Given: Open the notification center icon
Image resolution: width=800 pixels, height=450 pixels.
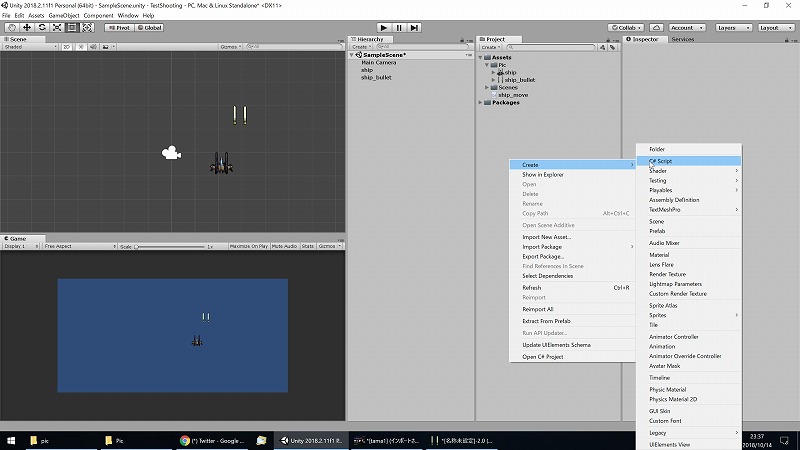Looking at the screenshot, I should click(784, 440).
